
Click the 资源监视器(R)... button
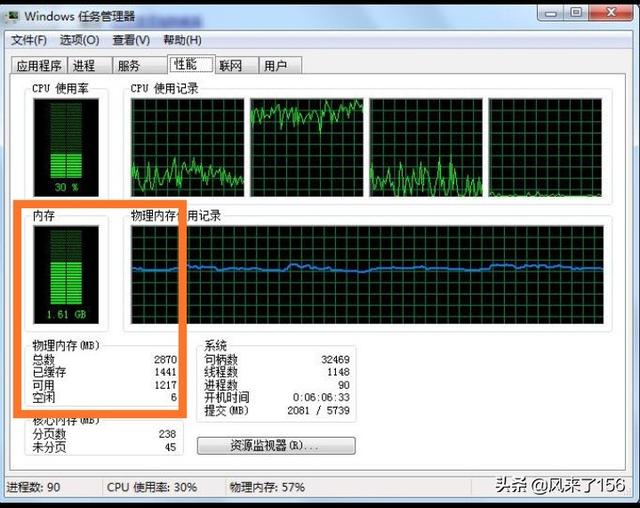tap(276, 445)
